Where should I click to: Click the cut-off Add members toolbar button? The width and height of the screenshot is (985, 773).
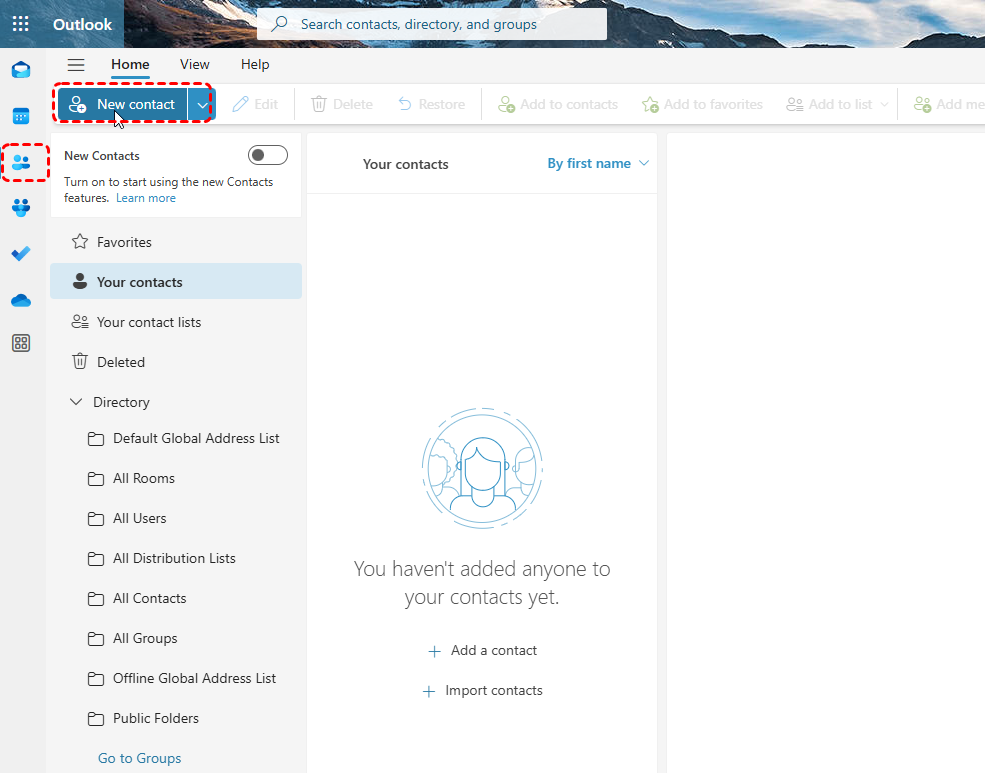(949, 104)
